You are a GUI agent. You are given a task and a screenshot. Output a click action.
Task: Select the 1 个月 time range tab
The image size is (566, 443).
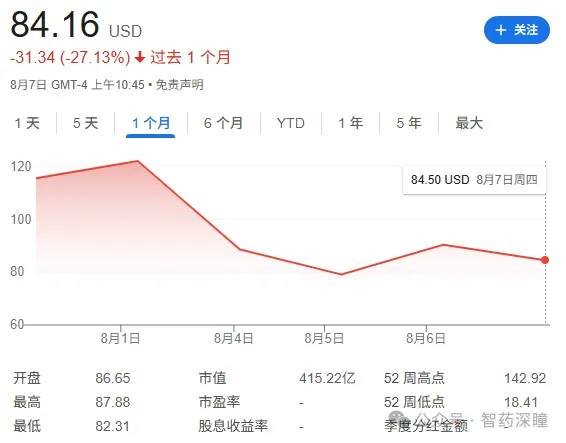pyautogui.click(x=151, y=123)
